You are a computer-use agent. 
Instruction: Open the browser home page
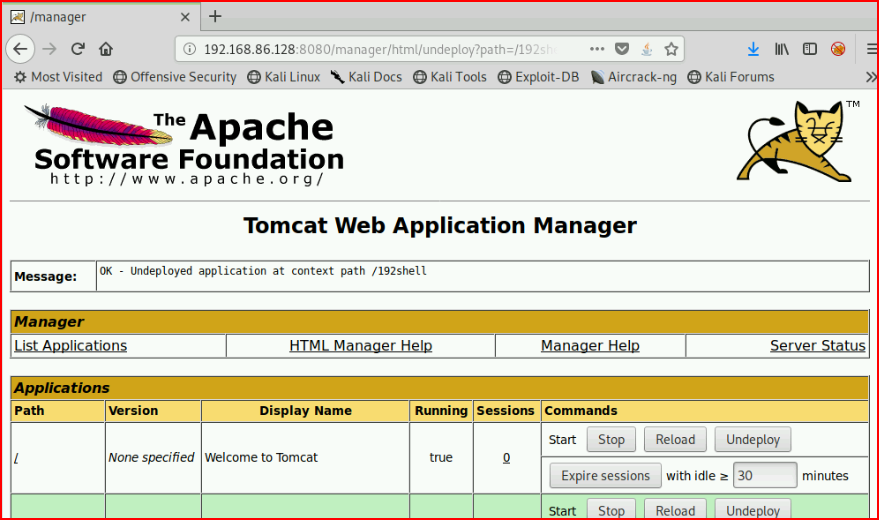point(106,49)
